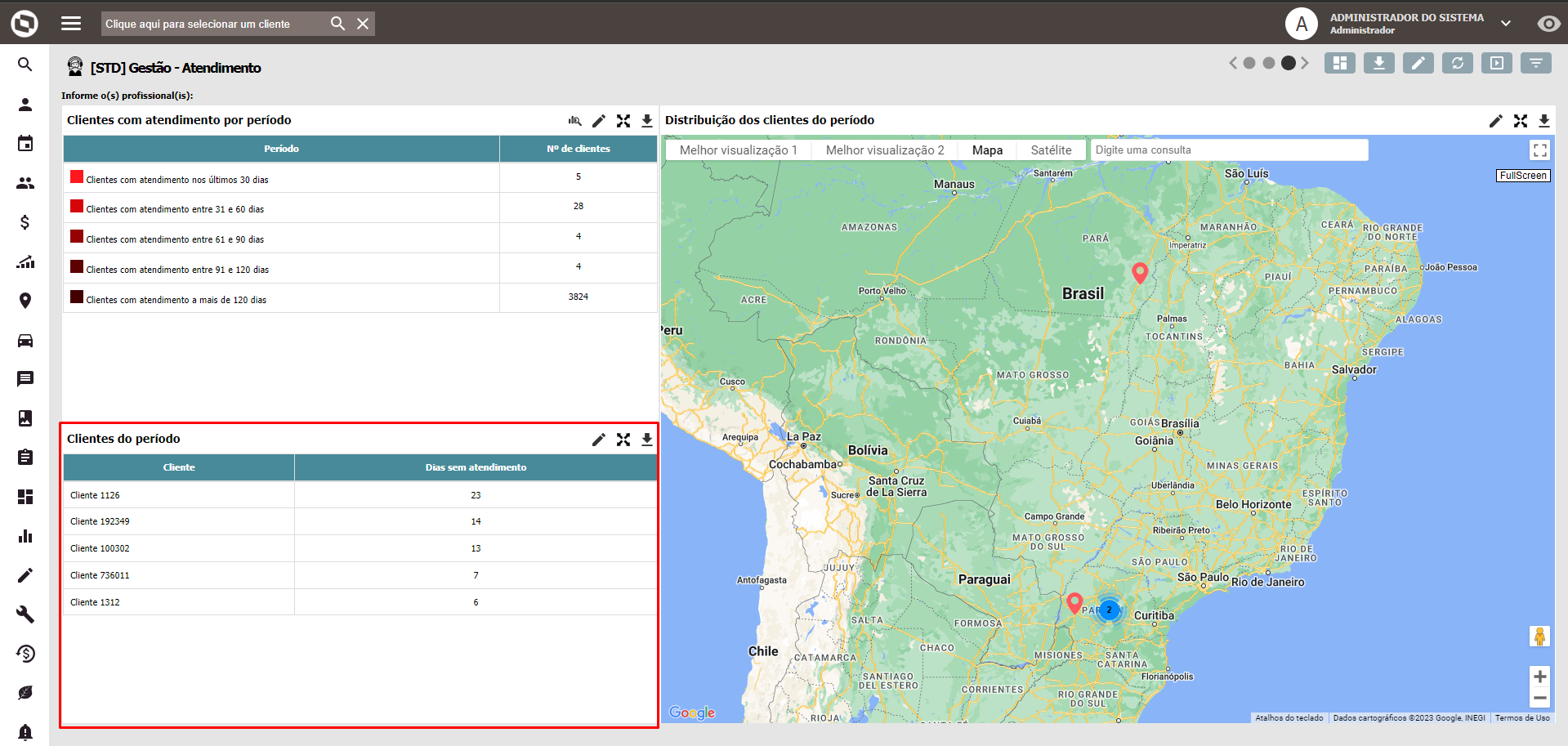Screen dimensions: 1568x746
Task: Click the download dashboard toolbar button
Action: (x=1378, y=63)
